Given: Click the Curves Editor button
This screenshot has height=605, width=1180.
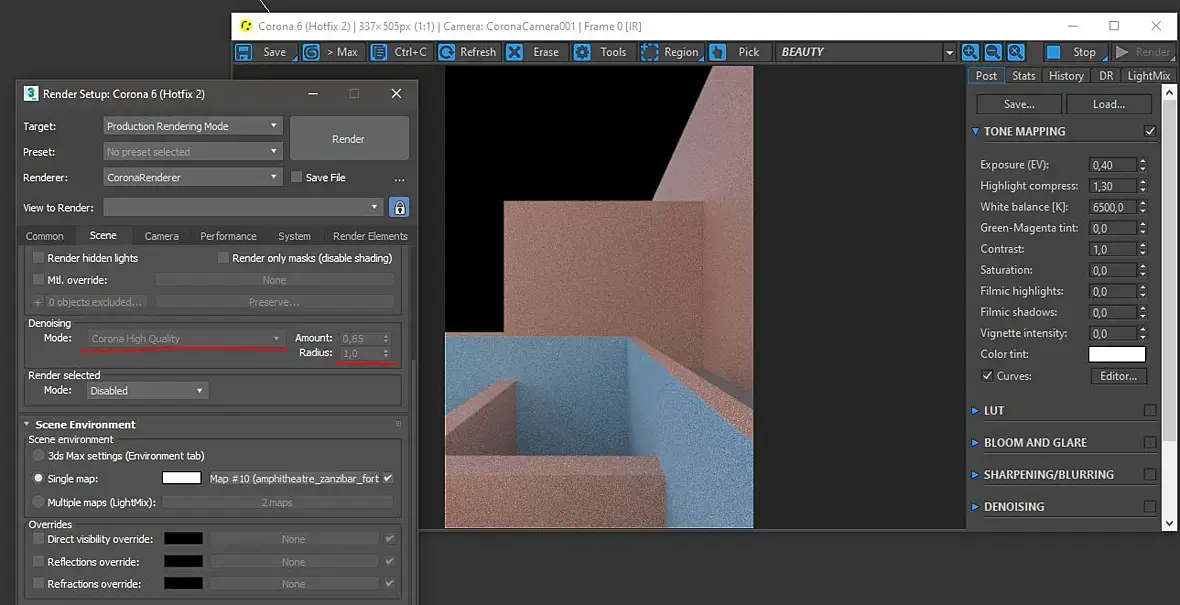Looking at the screenshot, I should [x=1118, y=375].
